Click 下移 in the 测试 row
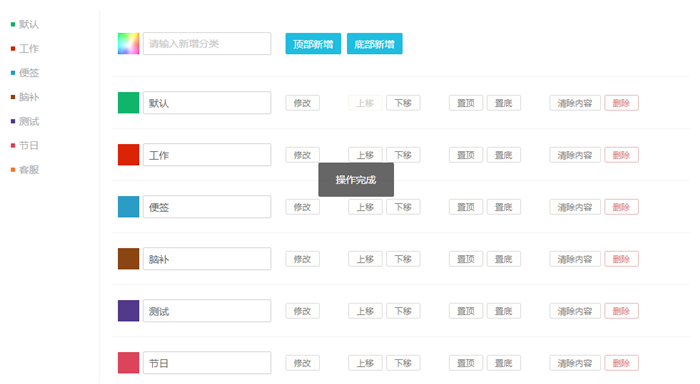Screen dimensions: 700x384 tap(403, 311)
